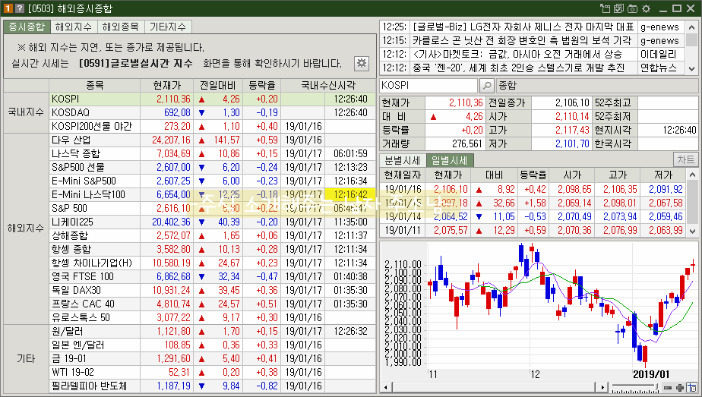The image size is (702, 397).
Task: Select the KOSPI row in index table
Action: point(213,99)
